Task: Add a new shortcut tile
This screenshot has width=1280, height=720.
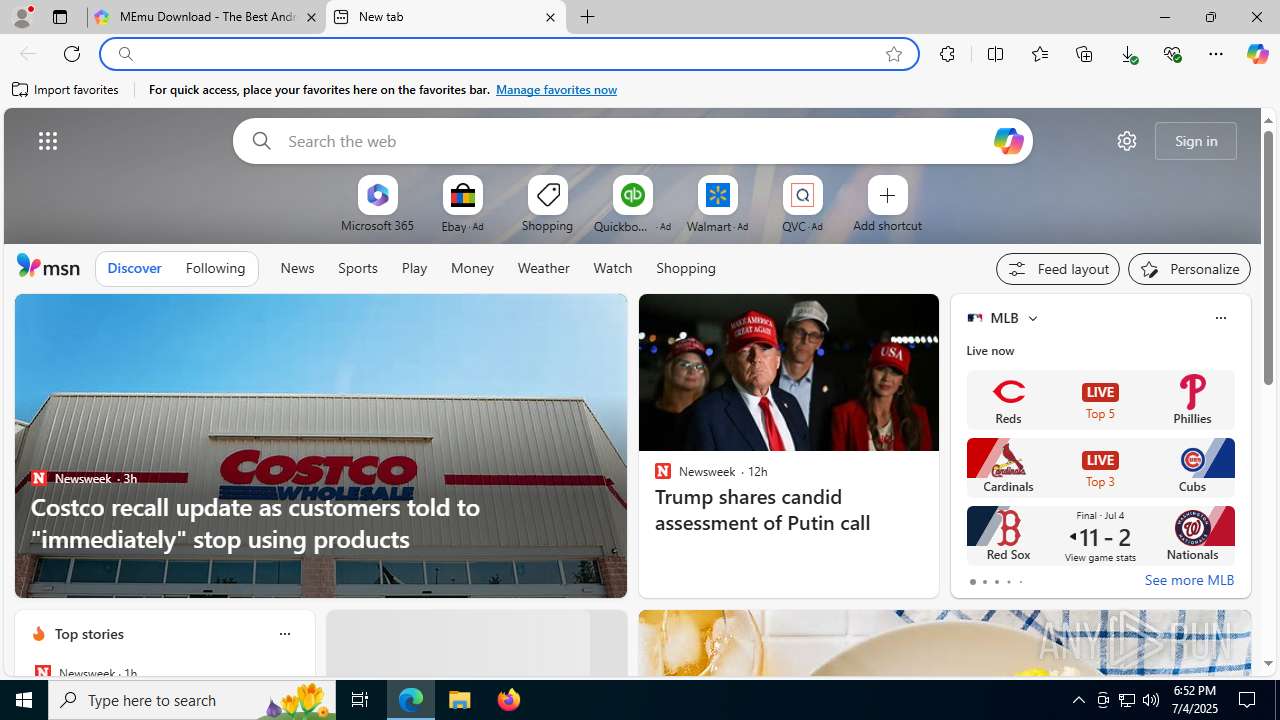Action: point(887,205)
